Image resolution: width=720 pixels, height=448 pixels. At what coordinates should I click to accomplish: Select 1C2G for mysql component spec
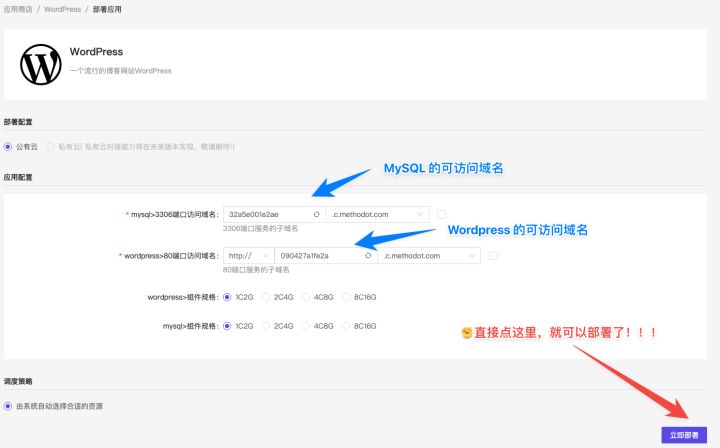227,326
